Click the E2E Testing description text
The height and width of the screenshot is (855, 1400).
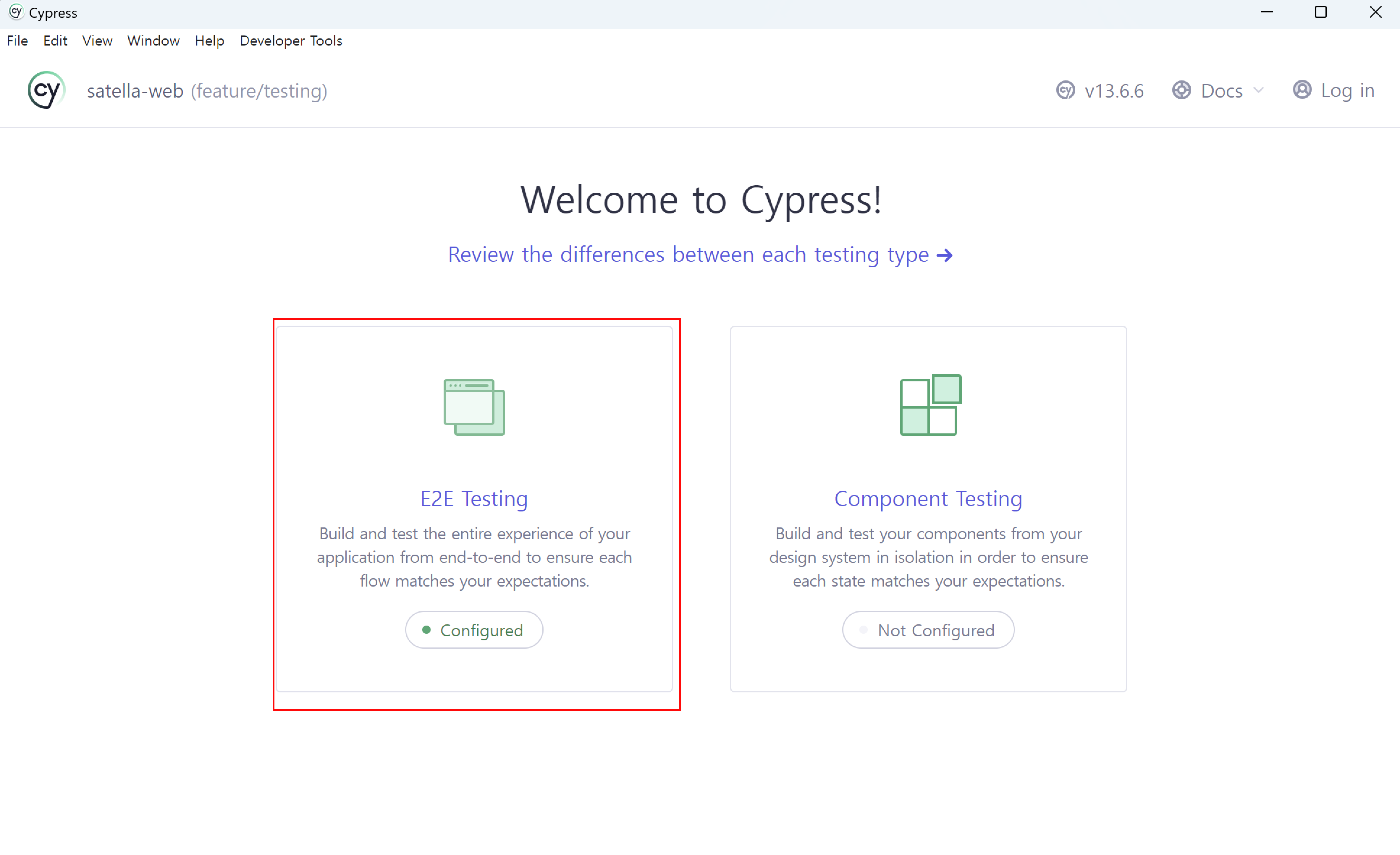click(x=474, y=557)
